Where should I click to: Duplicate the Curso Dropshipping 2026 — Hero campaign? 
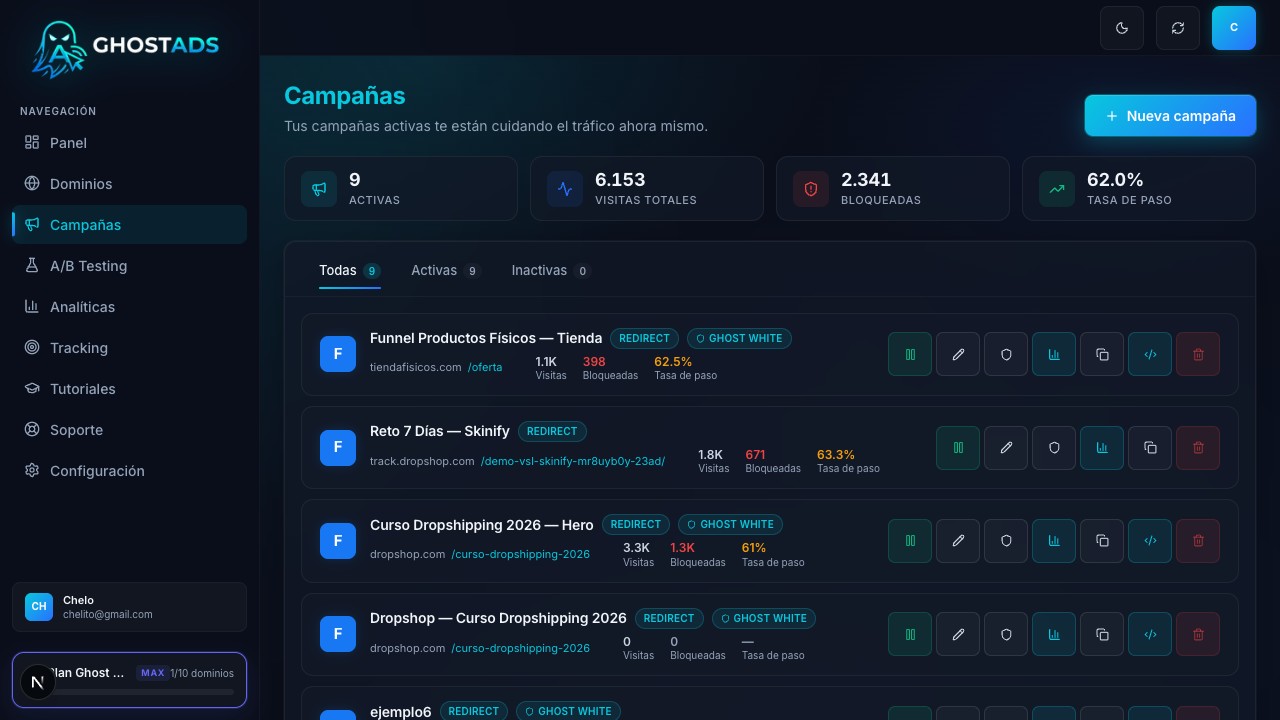1102,541
